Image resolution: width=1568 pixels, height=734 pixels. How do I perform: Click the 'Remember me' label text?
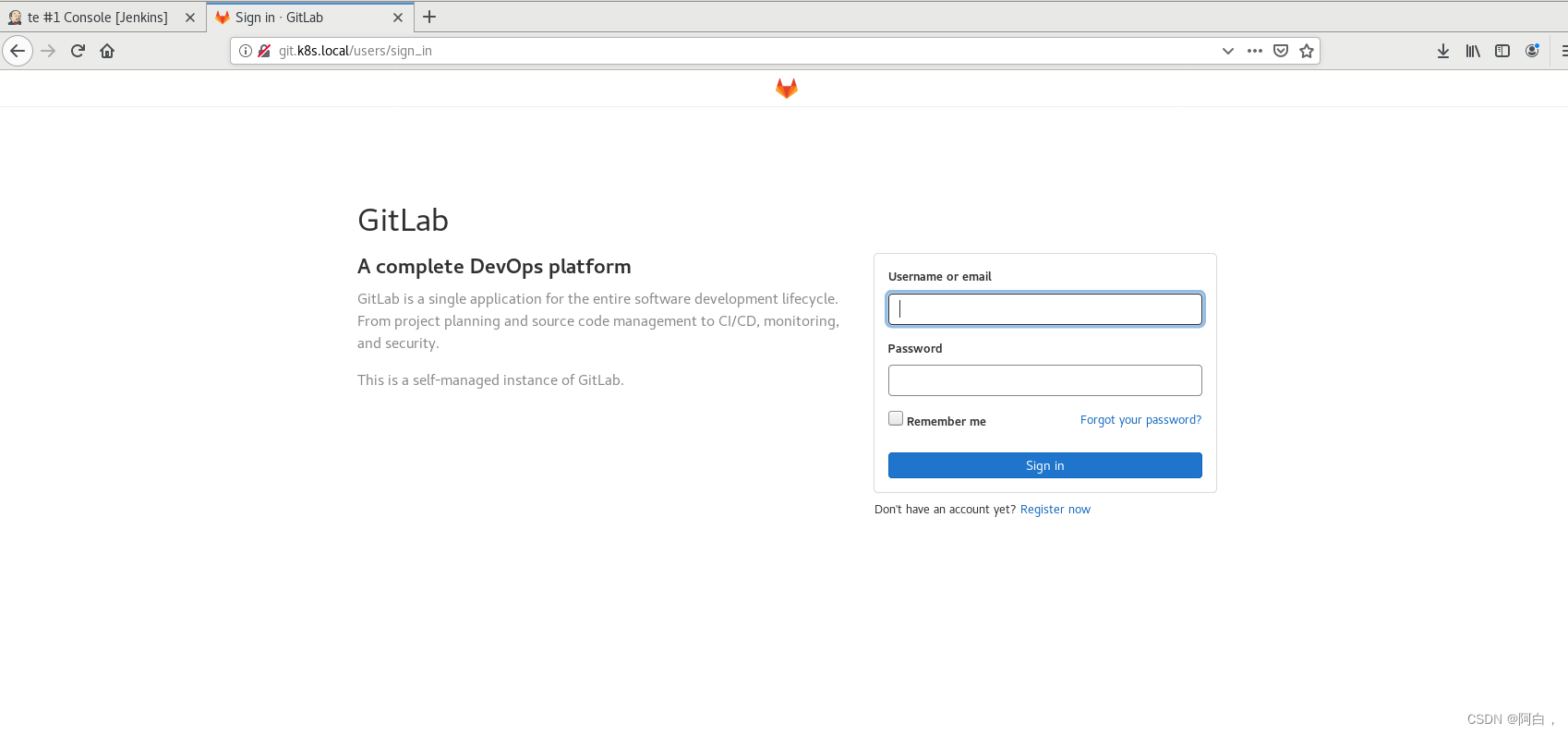947,422
